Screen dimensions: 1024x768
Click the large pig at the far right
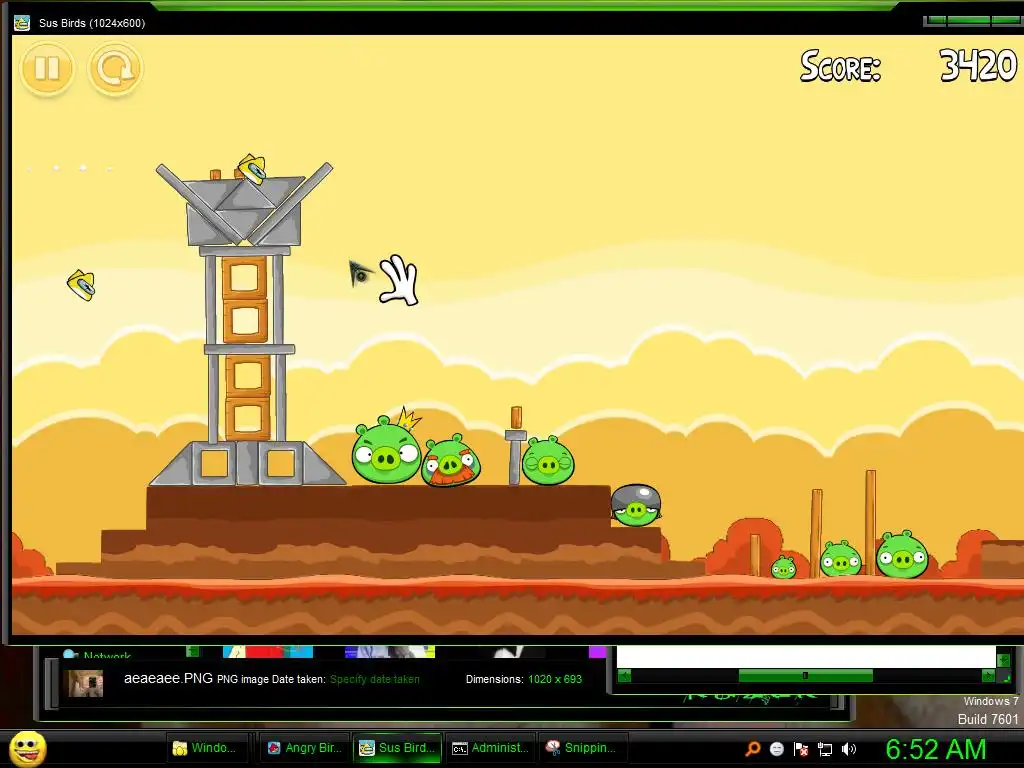point(902,556)
